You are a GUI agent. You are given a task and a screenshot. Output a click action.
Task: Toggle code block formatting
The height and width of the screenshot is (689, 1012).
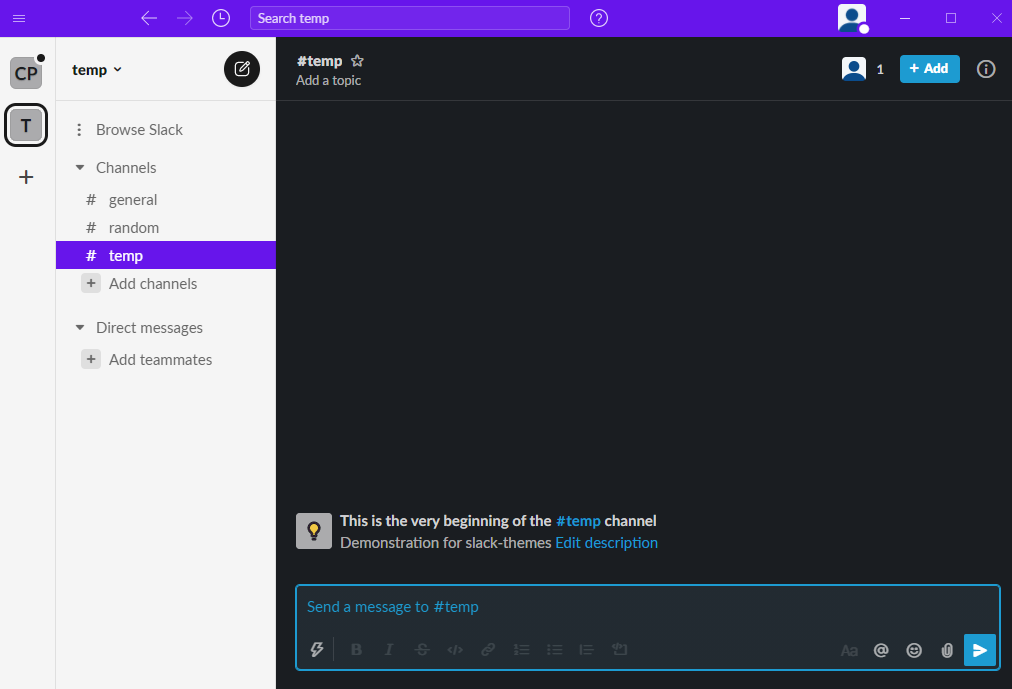620,650
